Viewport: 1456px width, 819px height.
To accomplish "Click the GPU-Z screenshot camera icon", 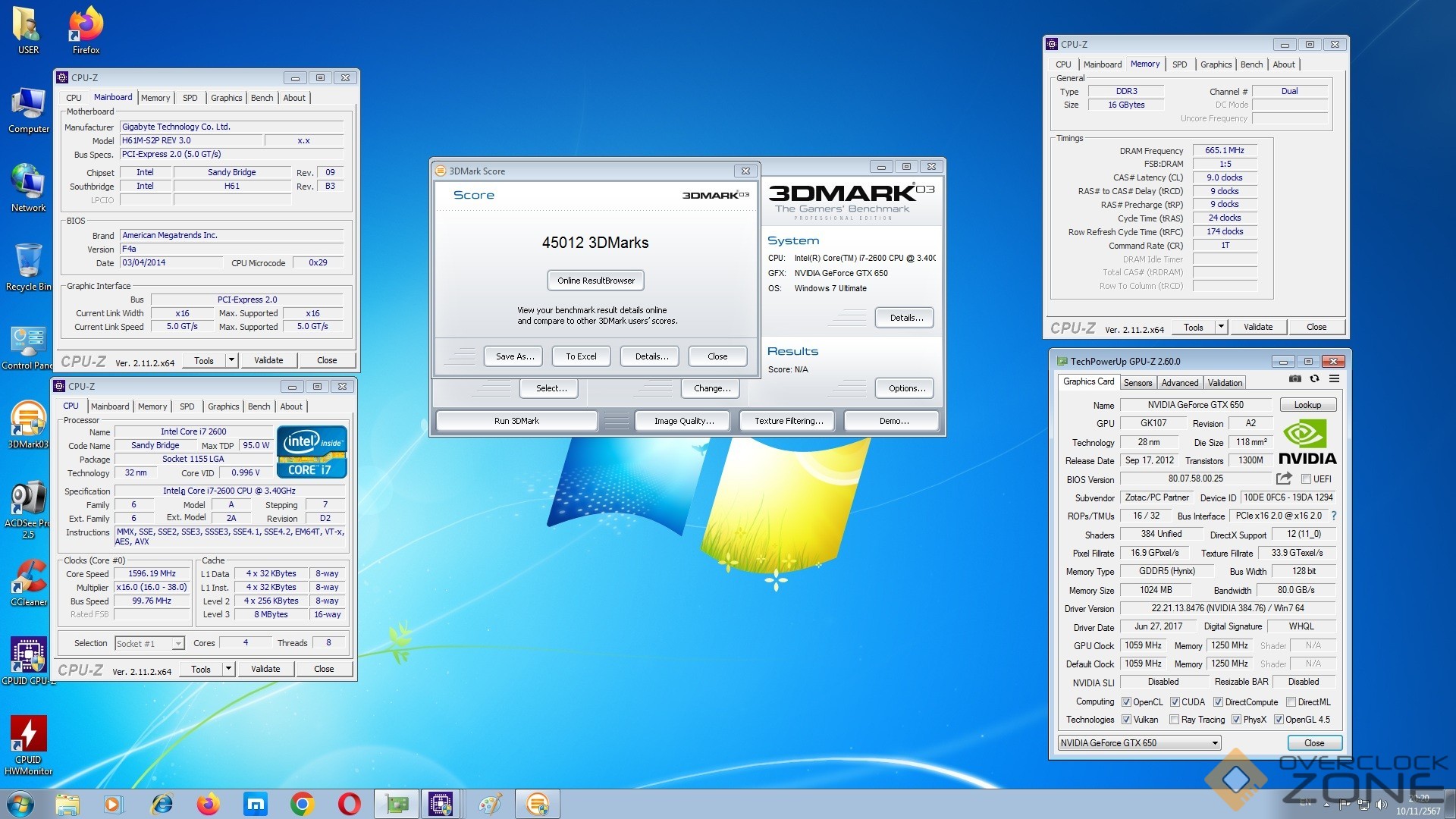I will click(1295, 378).
